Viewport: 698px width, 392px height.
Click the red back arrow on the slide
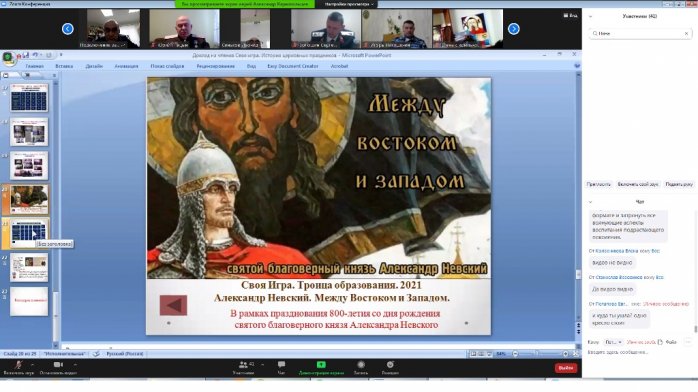pos(173,305)
